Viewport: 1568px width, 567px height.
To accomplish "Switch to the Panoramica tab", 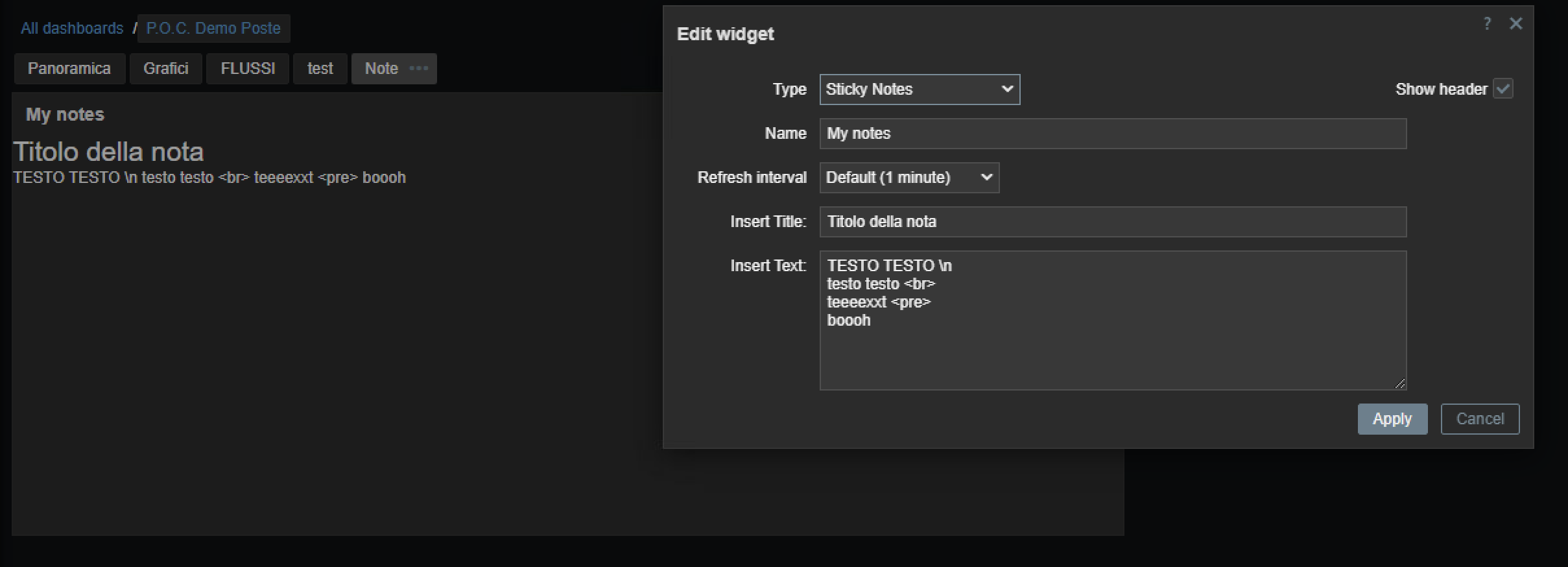I will click(x=69, y=69).
